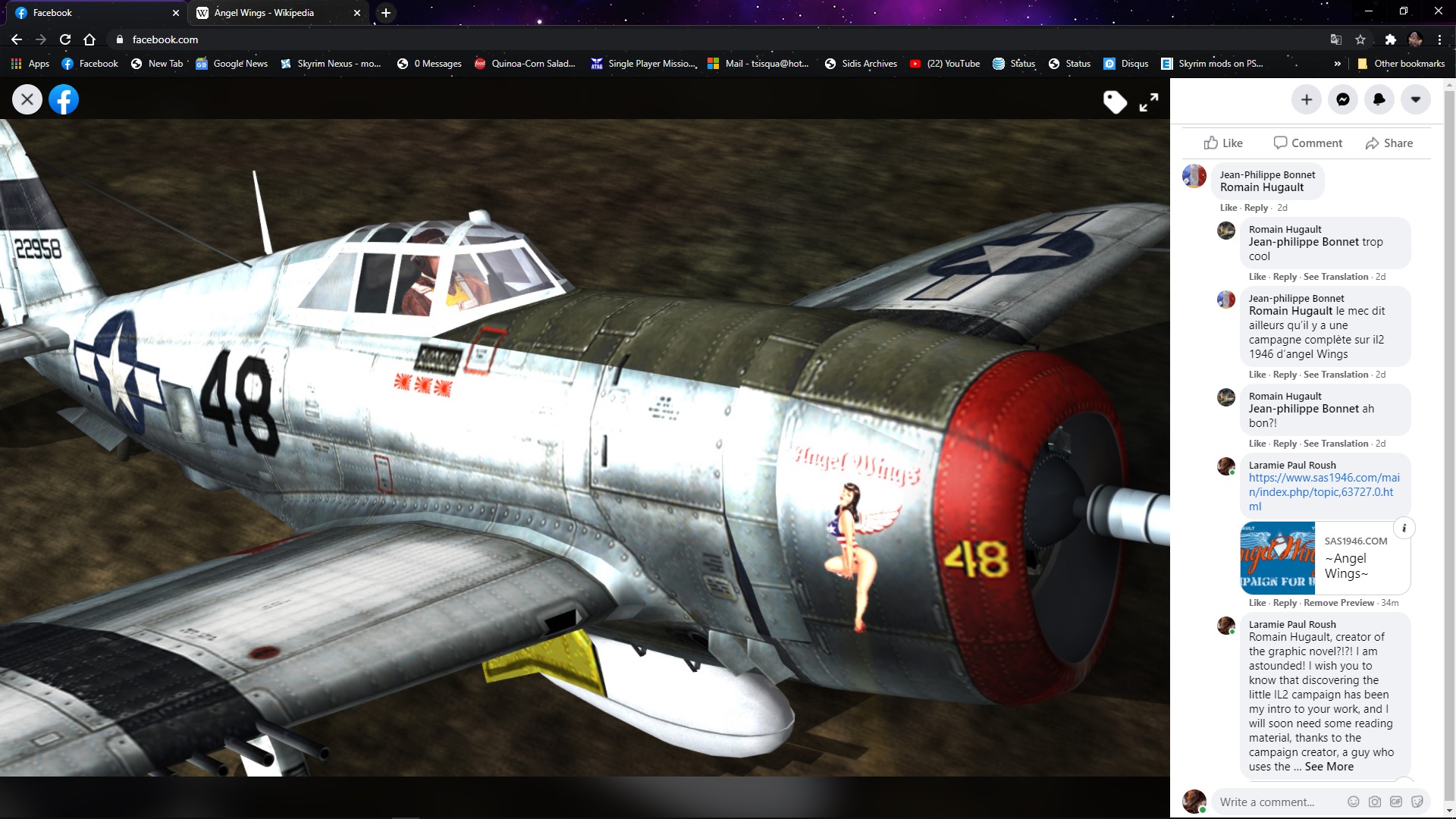The height and width of the screenshot is (819, 1456).
Task: Open the Messenger icon
Action: click(1342, 99)
